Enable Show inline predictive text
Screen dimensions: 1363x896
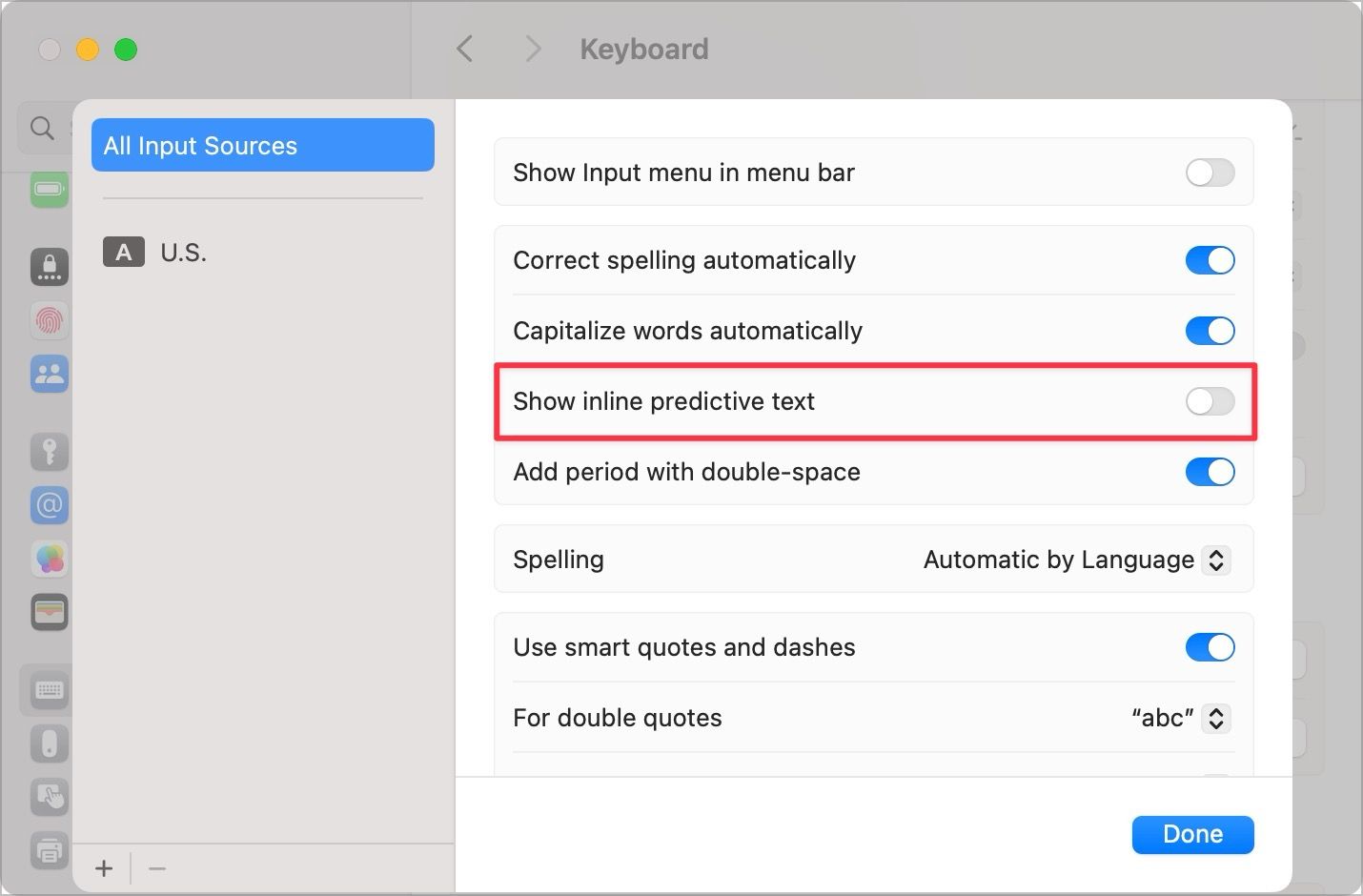point(1209,401)
